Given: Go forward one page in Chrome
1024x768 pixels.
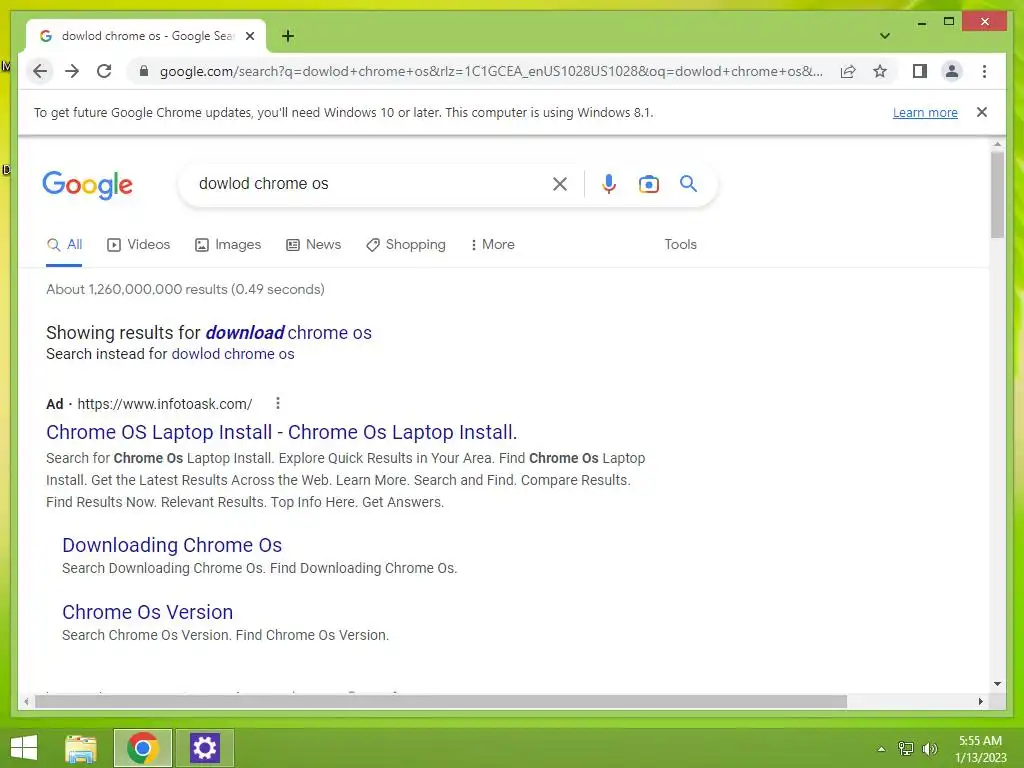Looking at the screenshot, I should click(x=72, y=71).
